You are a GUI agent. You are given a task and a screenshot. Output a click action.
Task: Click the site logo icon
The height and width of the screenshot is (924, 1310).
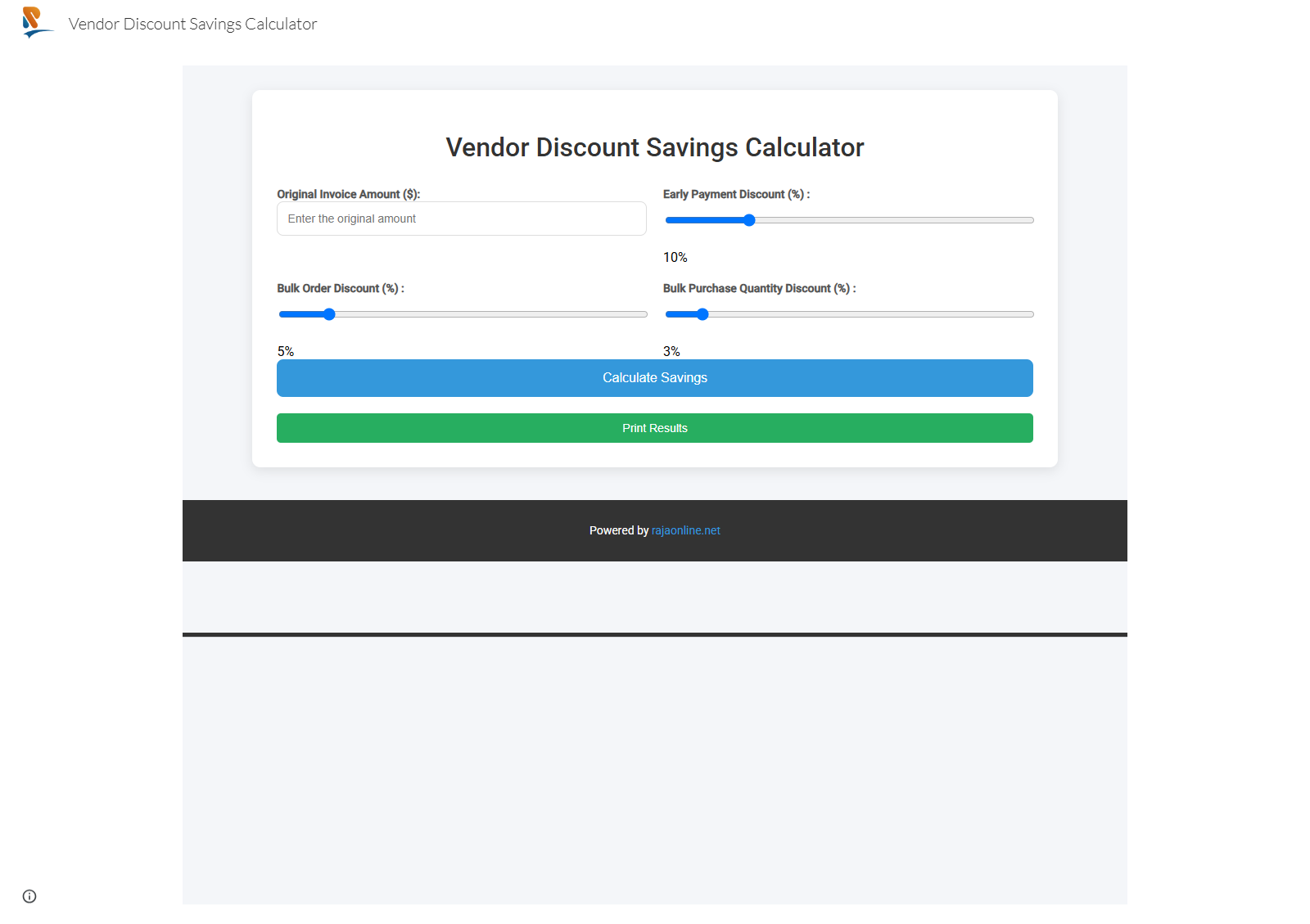click(37, 23)
